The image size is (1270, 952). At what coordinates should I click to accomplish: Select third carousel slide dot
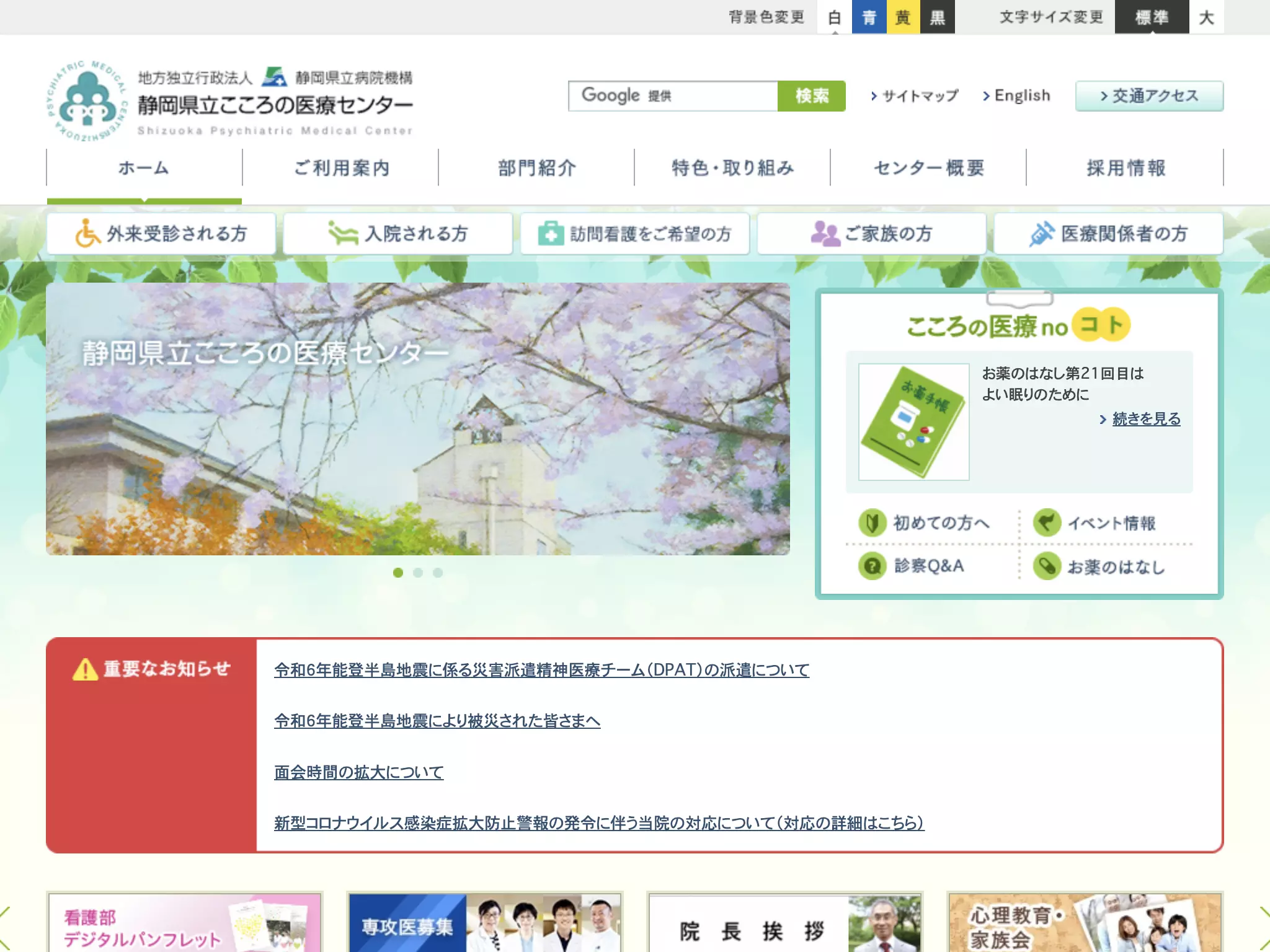438,573
